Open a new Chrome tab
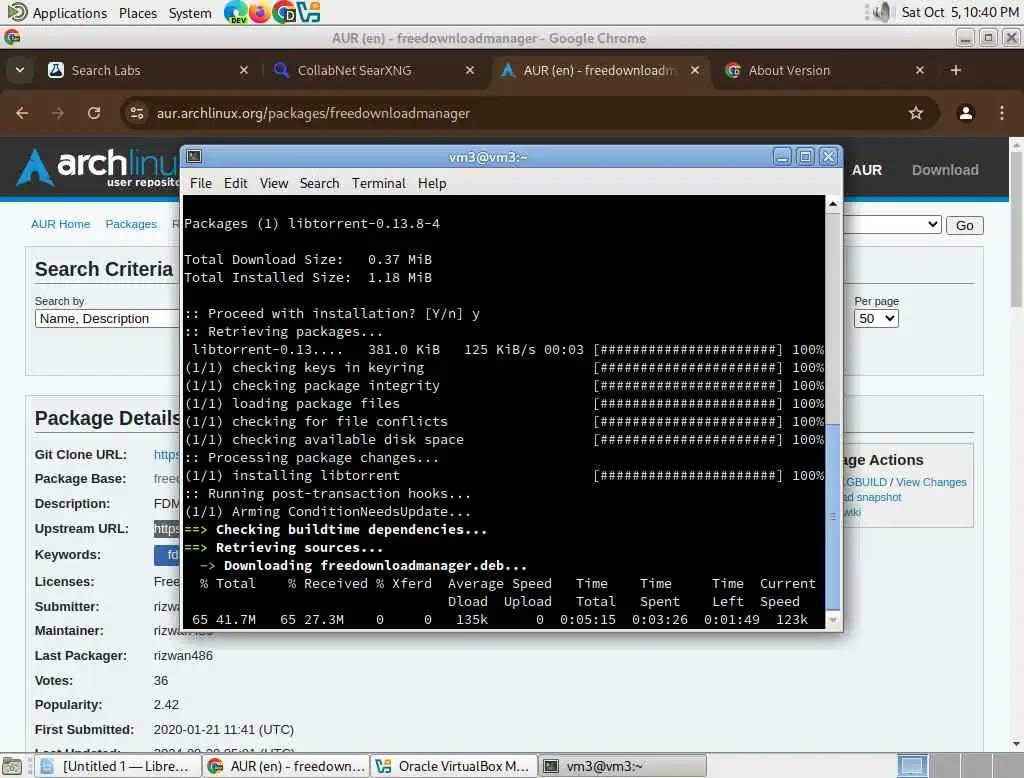 955,70
